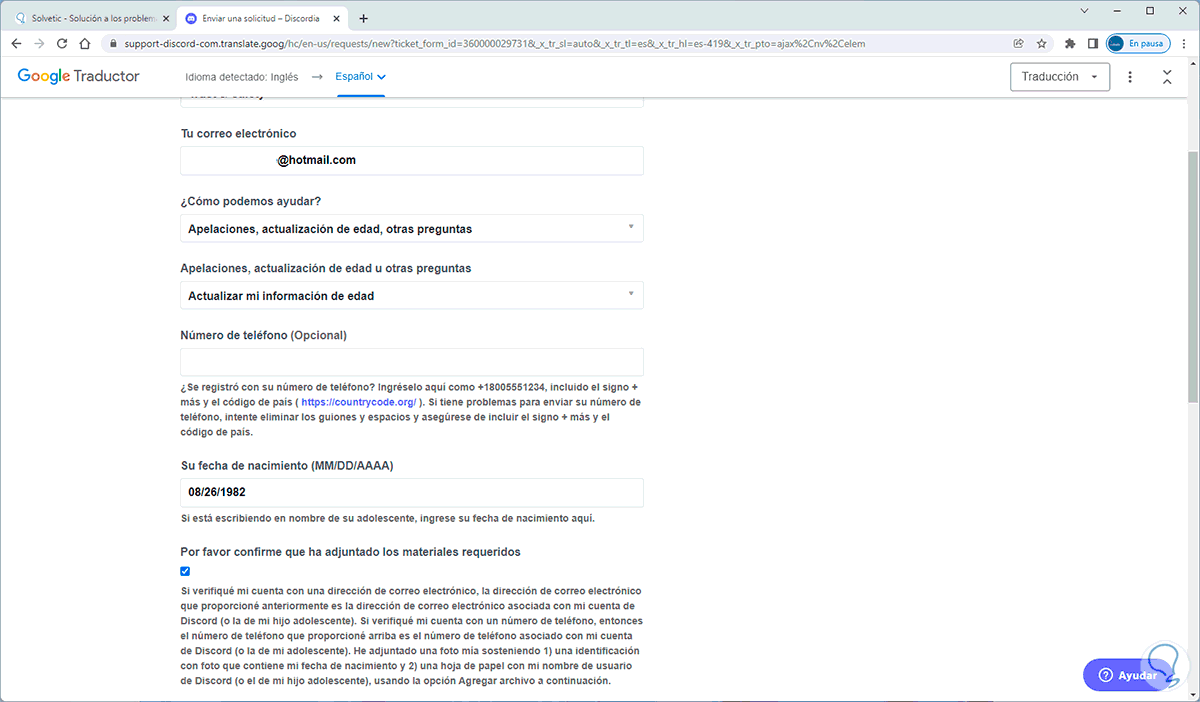
Task: Click 'Por favor confirme que ha adjuntado' heading
Action: [350, 552]
